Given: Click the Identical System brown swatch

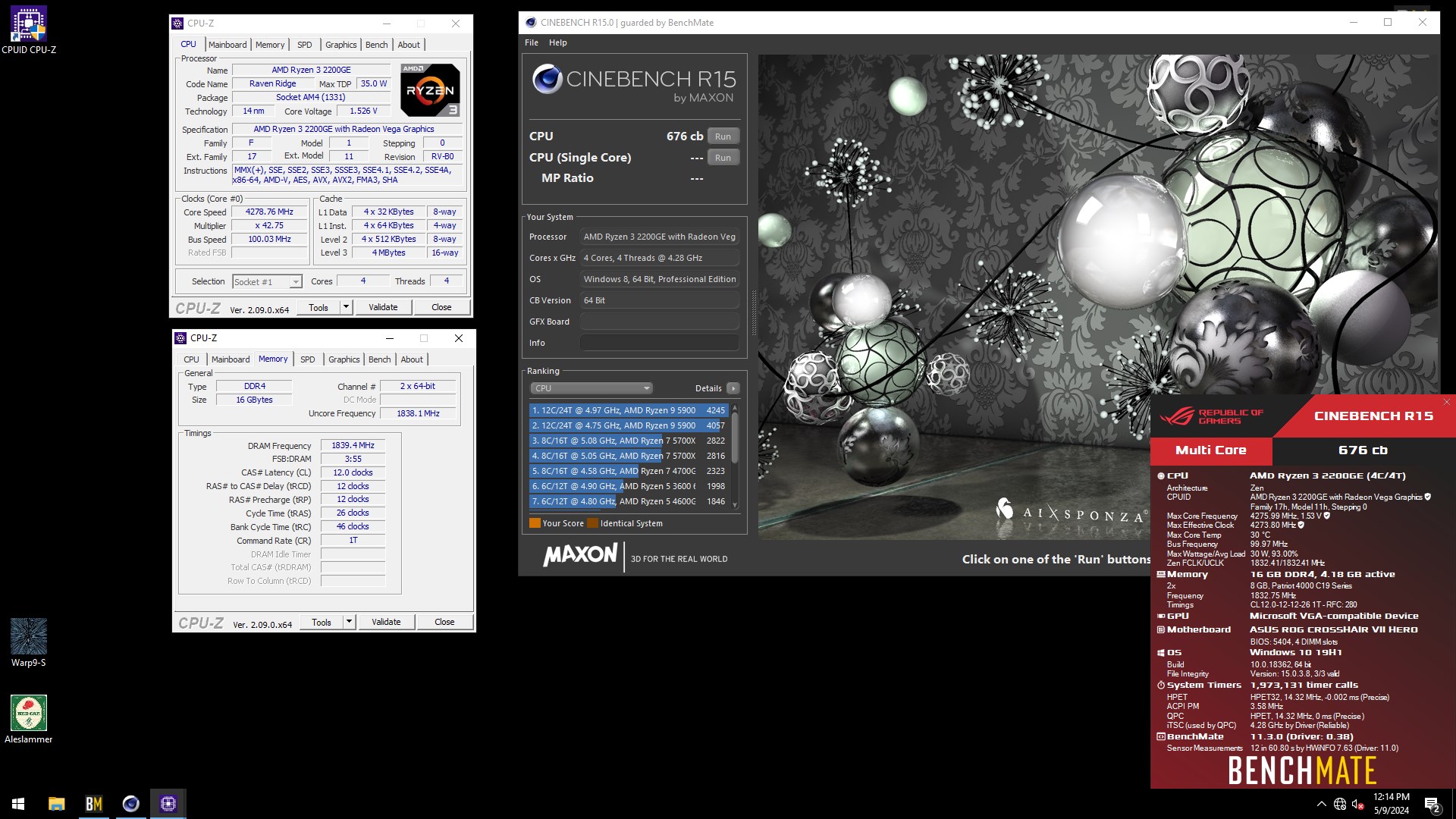Looking at the screenshot, I should [592, 523].
